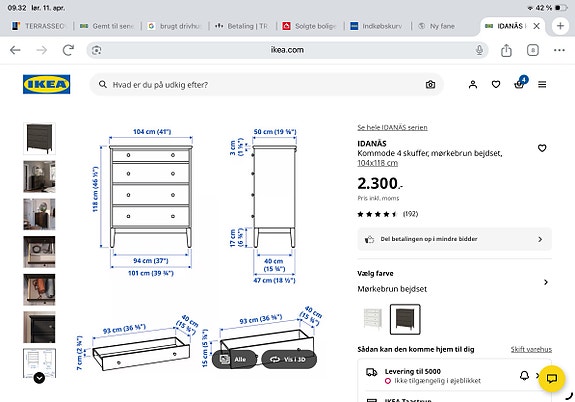
Task: Tap the microphone icon in address bar
Action: [479, 50]
